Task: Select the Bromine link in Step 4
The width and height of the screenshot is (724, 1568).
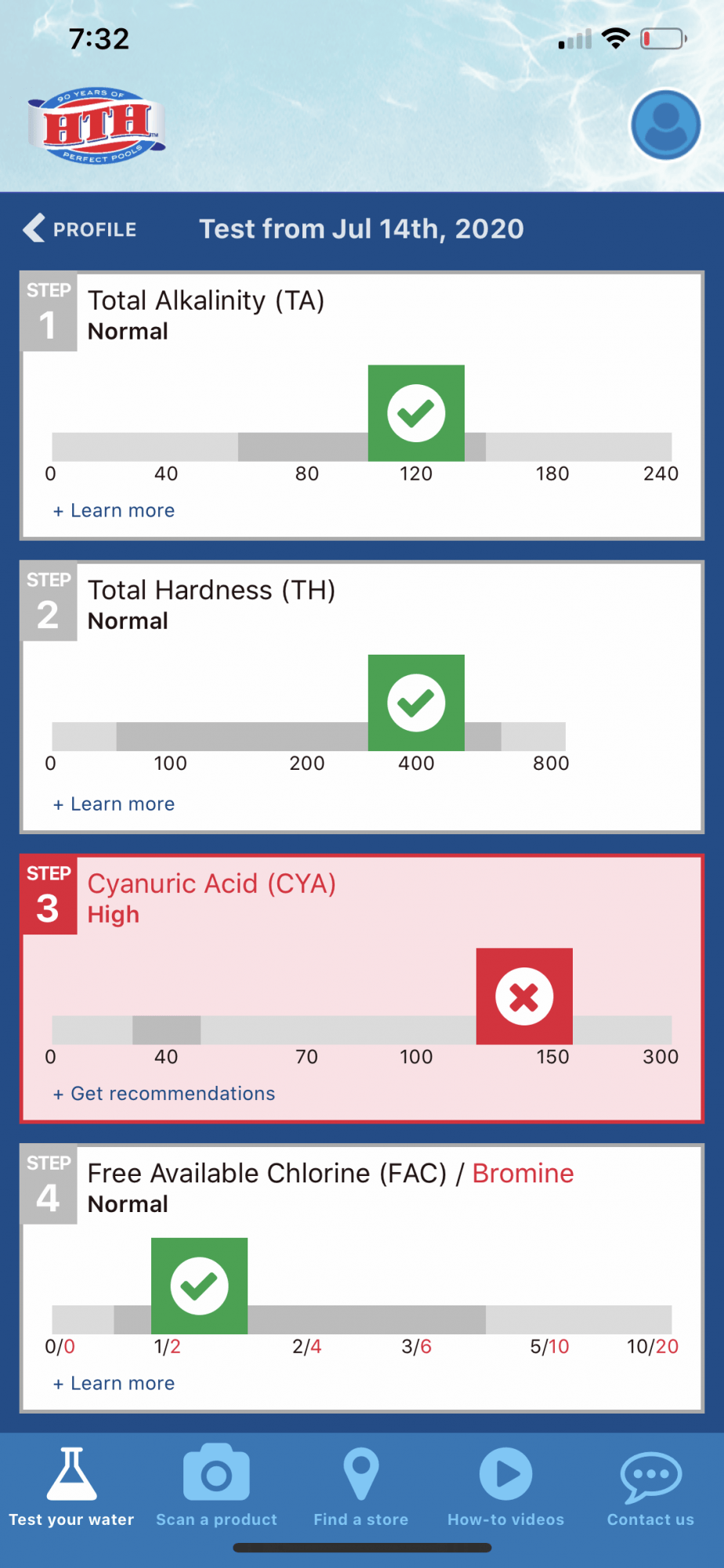Action: tap(523, 1174)
